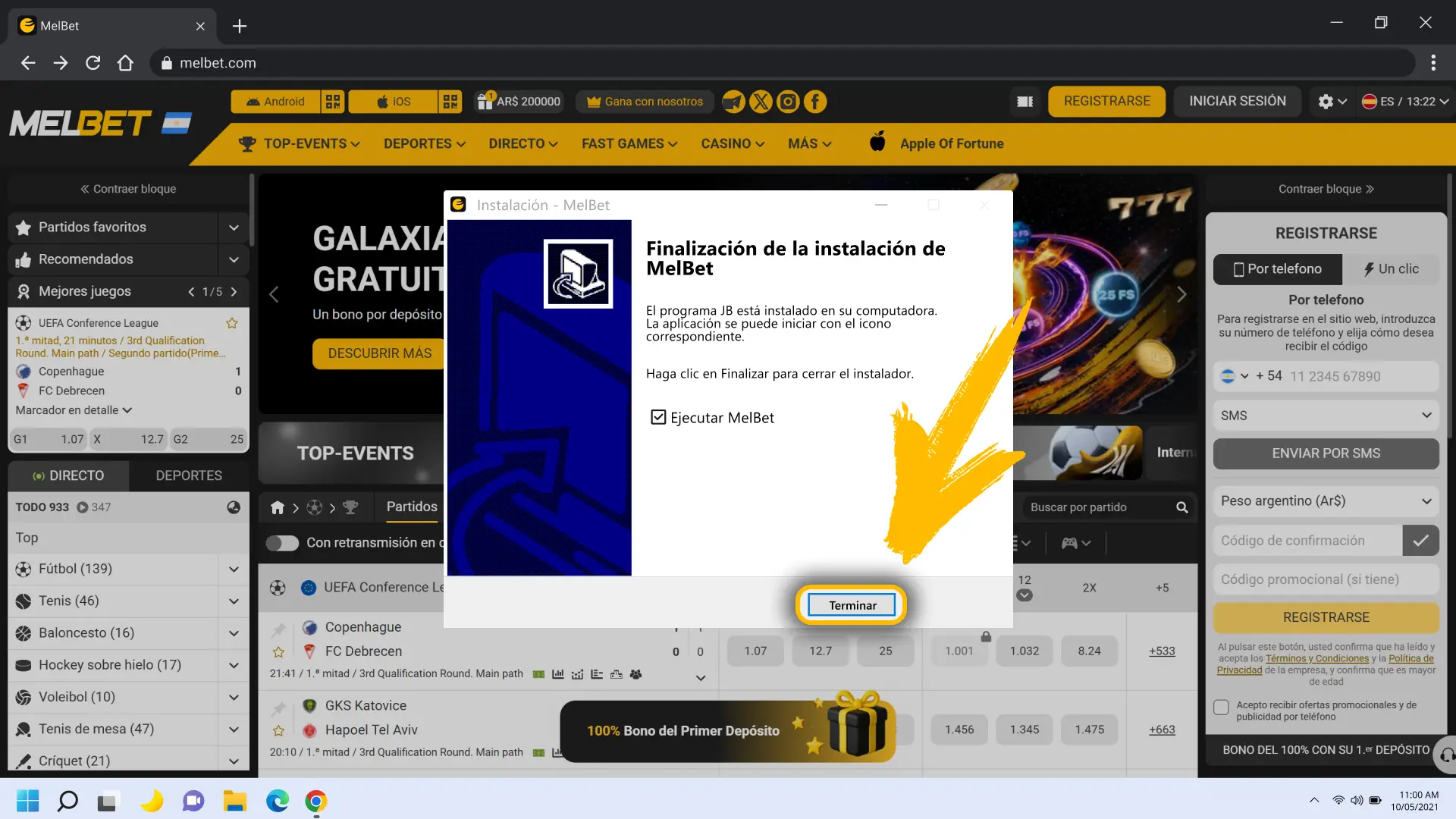This screenshot has height=819, width=1456.
Task: Click DESCUBRIR MÁS banner button
Action: [x=379, y=354]
